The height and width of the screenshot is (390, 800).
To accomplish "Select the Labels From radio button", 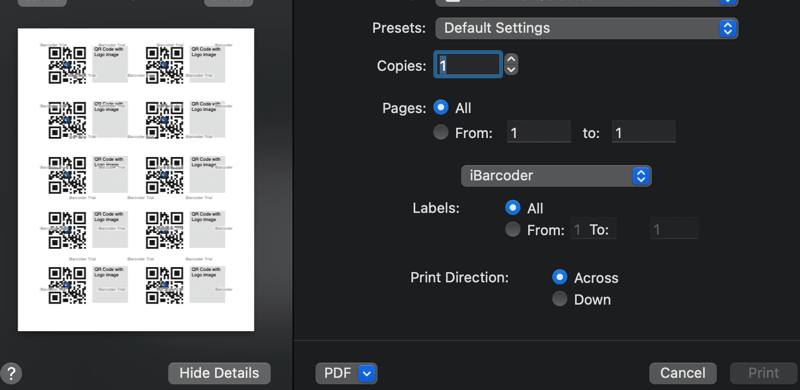I will 513,230.
